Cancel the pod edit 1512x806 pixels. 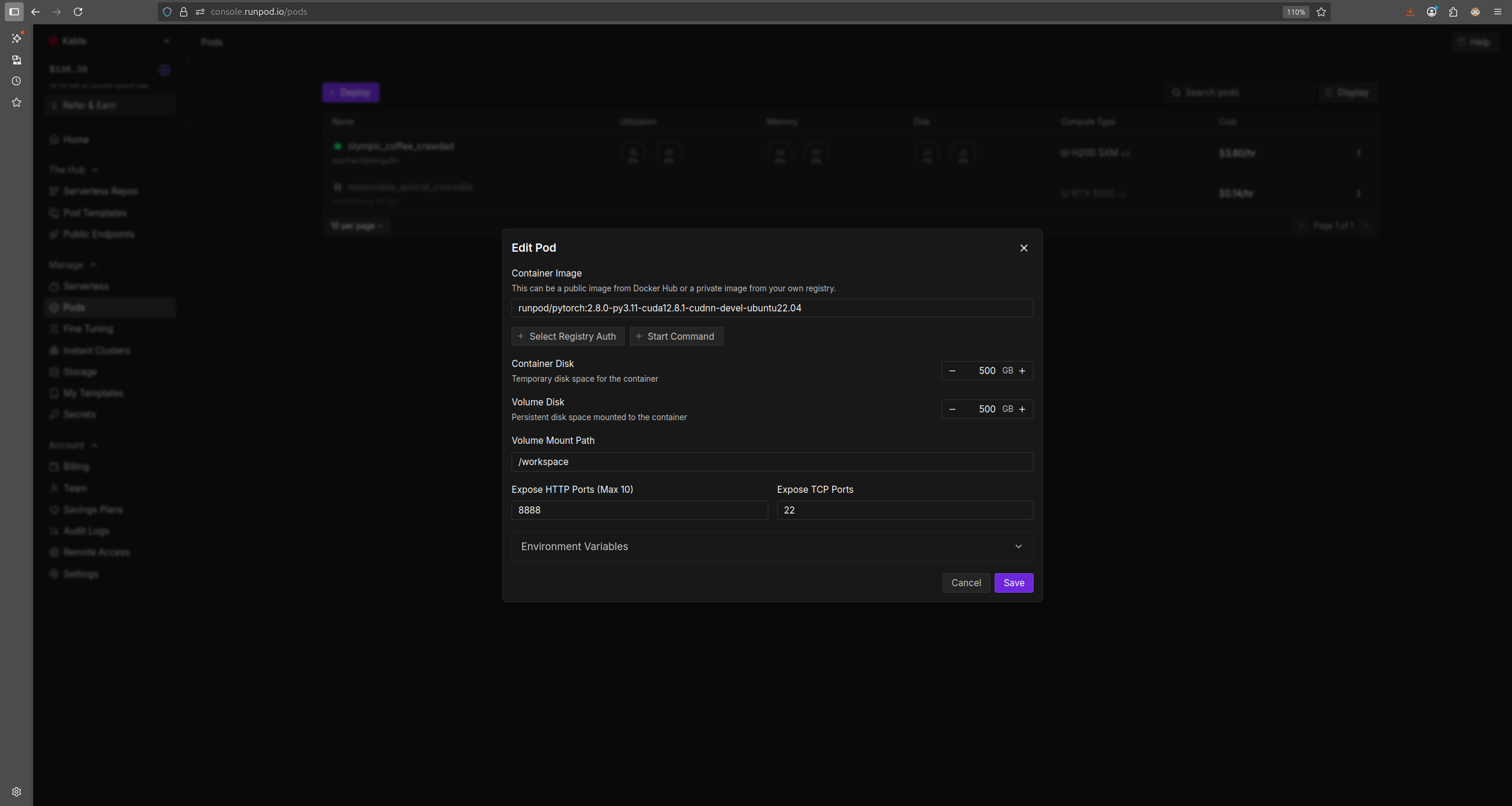click(966, 583)
